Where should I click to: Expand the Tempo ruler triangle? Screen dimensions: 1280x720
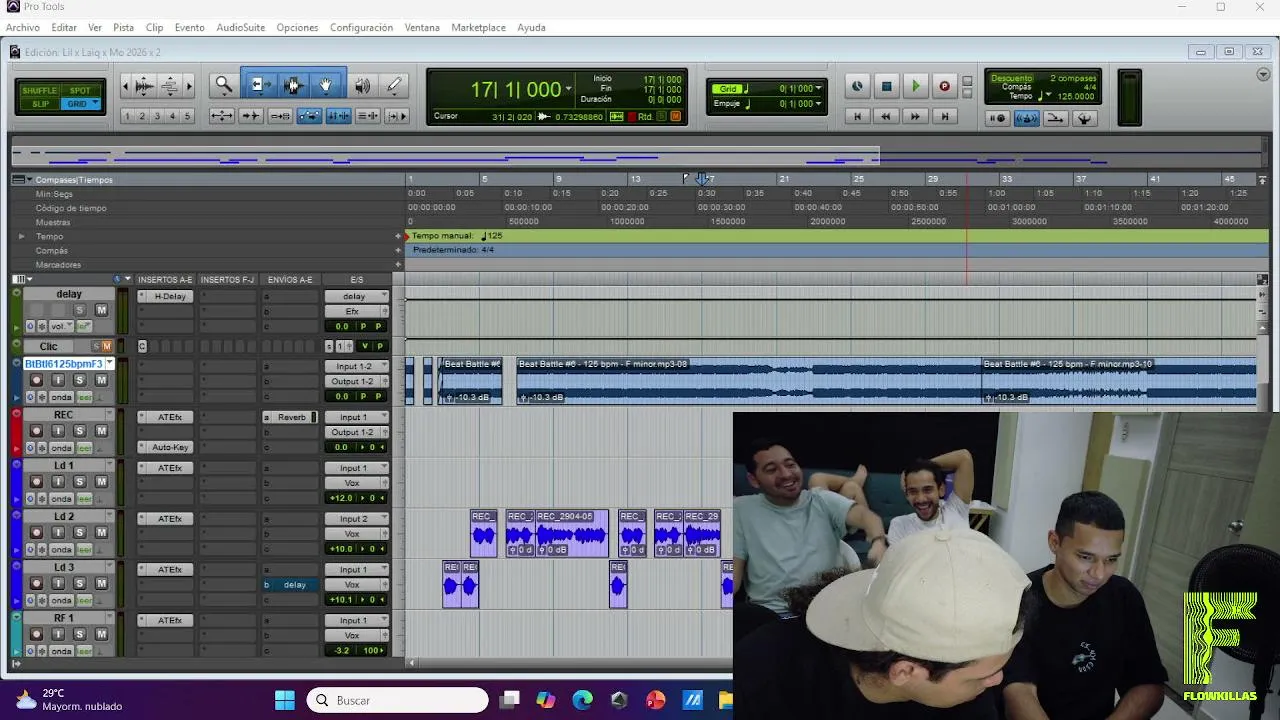[21, 236]
